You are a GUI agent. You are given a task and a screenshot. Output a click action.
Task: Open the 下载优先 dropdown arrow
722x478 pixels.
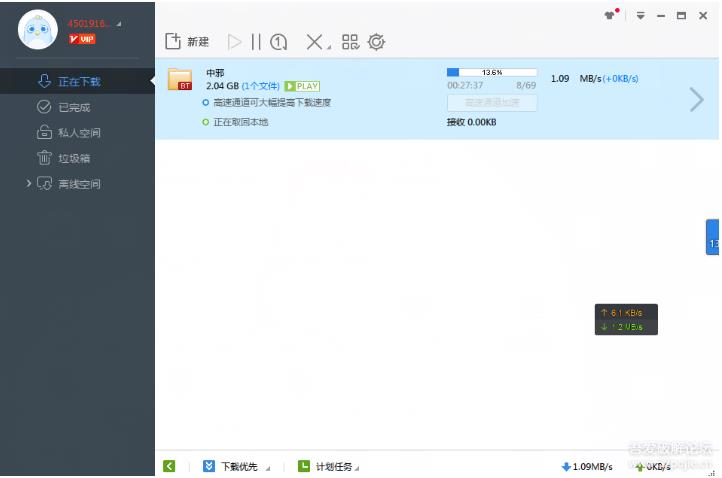pyautogui.click(x=268, y=469)
